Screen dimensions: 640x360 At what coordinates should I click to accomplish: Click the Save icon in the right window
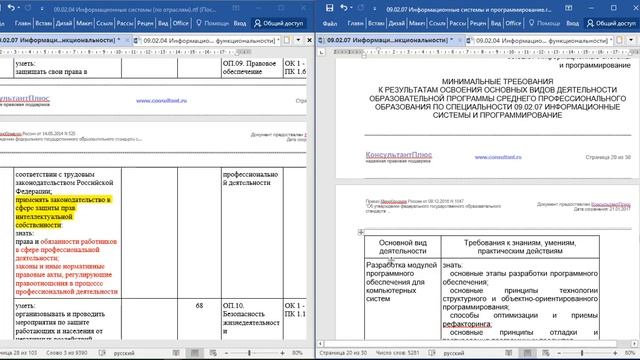click(329, 8)
